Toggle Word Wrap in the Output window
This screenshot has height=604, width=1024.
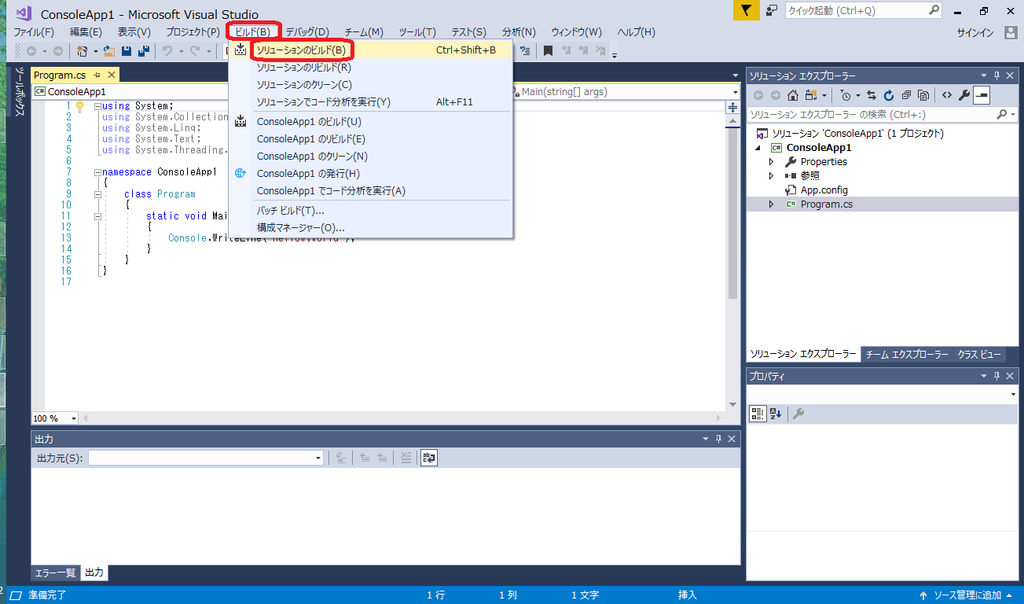429,458
